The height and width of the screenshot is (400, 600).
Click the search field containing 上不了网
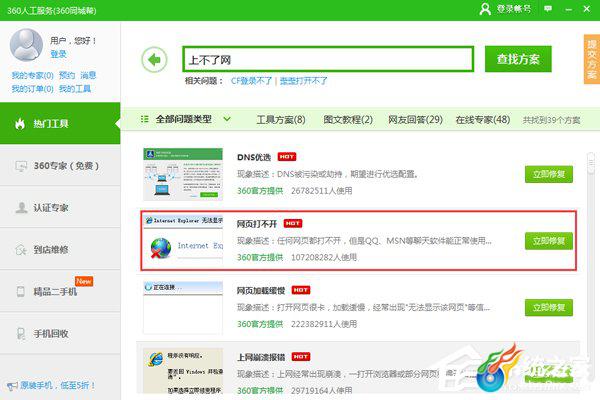(328, 59)
